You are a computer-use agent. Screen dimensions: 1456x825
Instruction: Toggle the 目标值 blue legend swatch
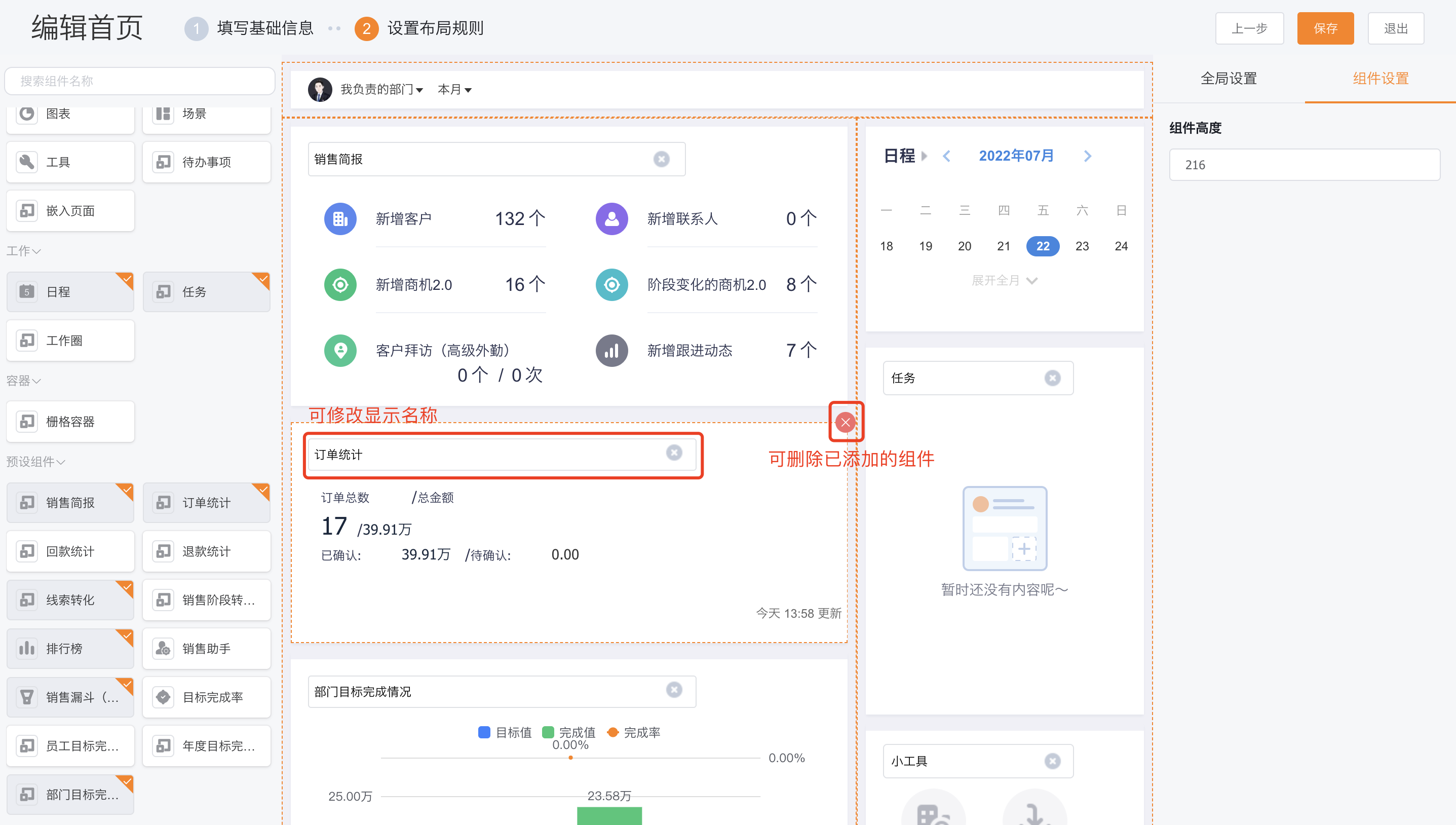tap(484, 732)
